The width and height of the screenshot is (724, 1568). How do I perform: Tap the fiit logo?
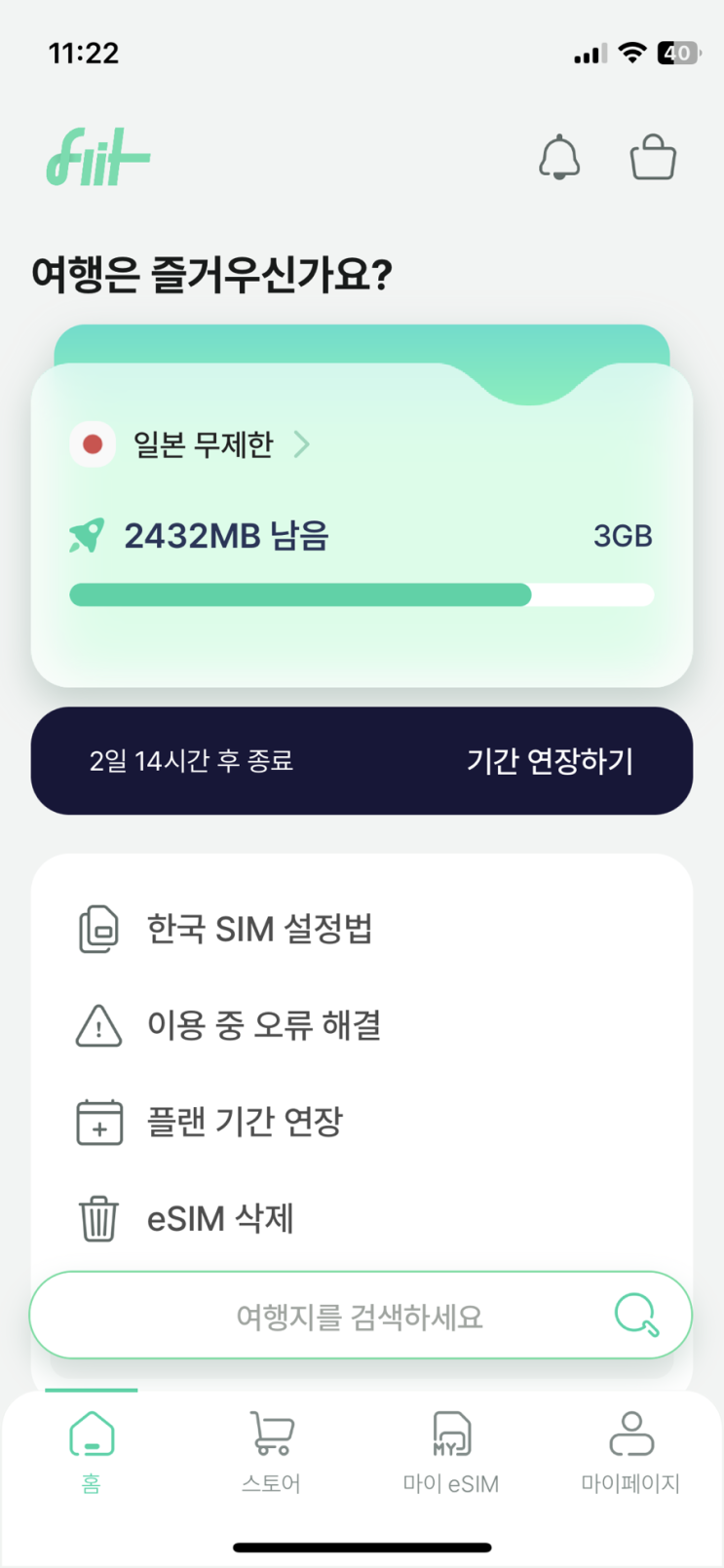pyautogui.click(x=98, y=157)
